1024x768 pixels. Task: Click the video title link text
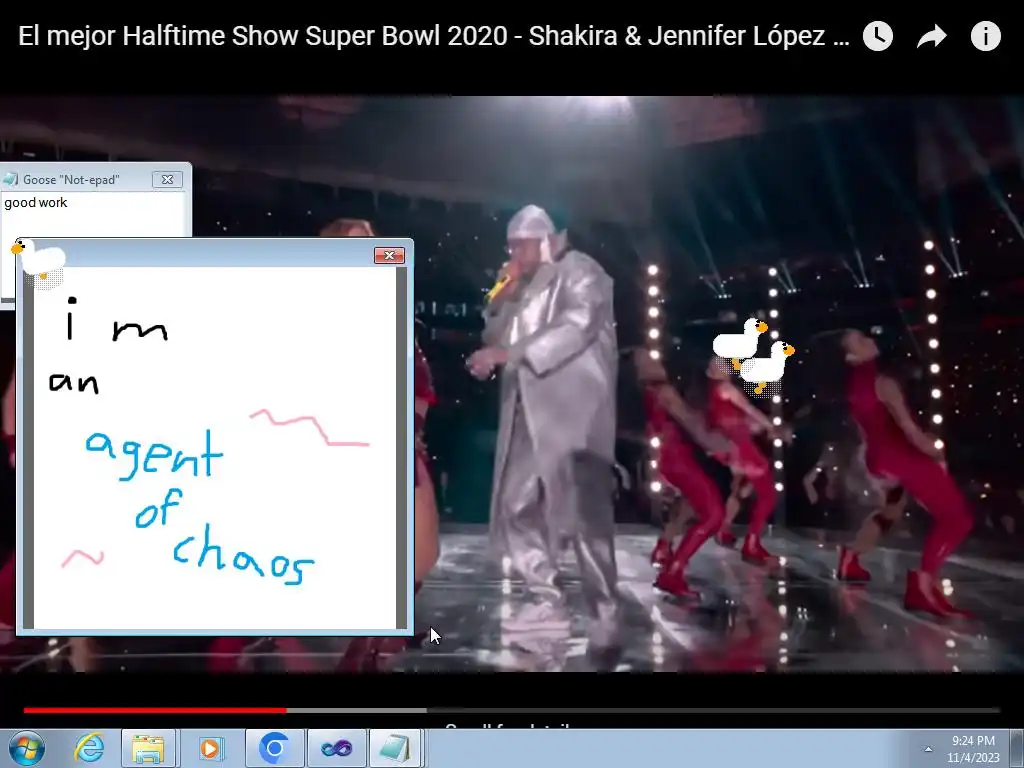(434, 36)
